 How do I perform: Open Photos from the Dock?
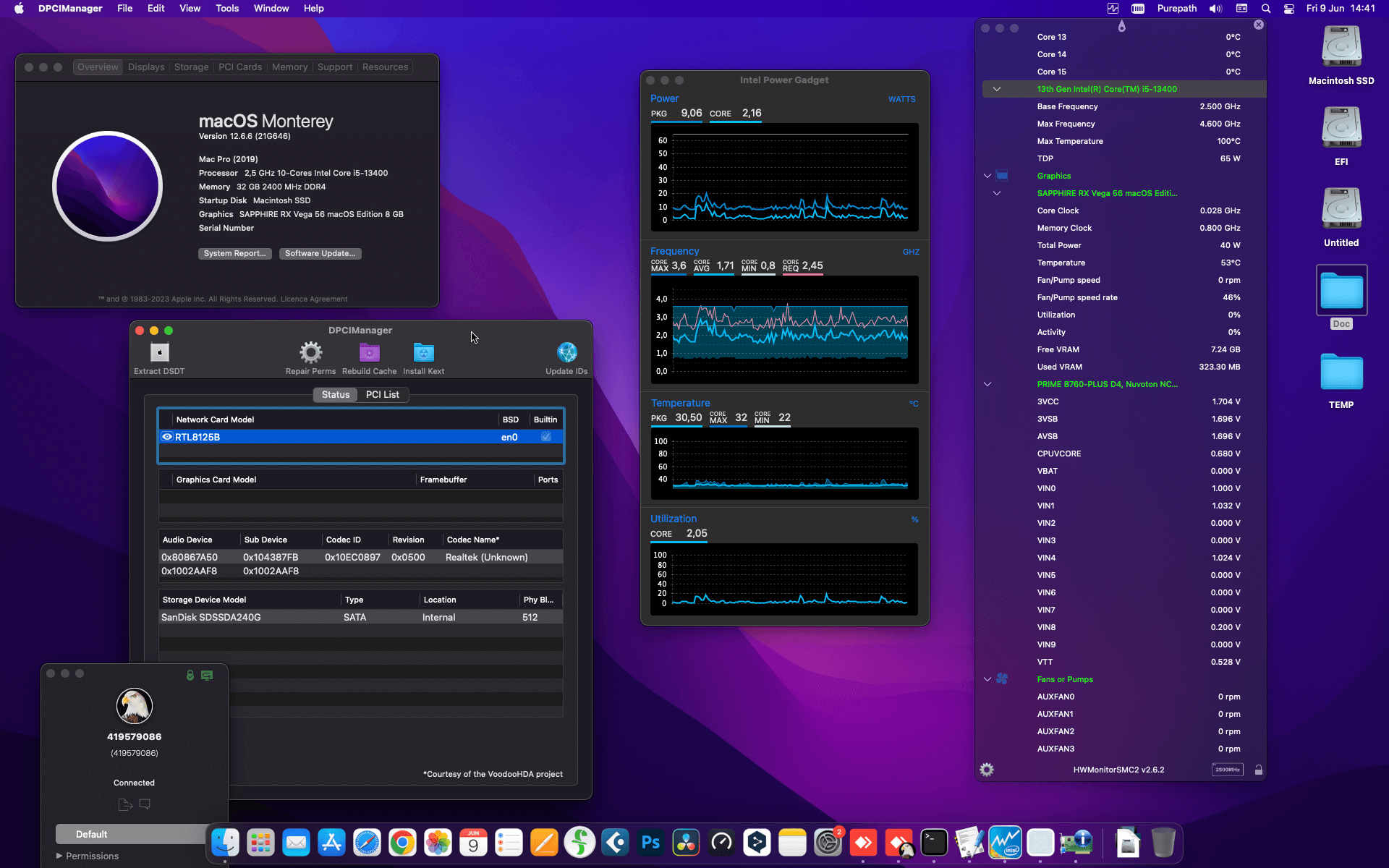438,843
